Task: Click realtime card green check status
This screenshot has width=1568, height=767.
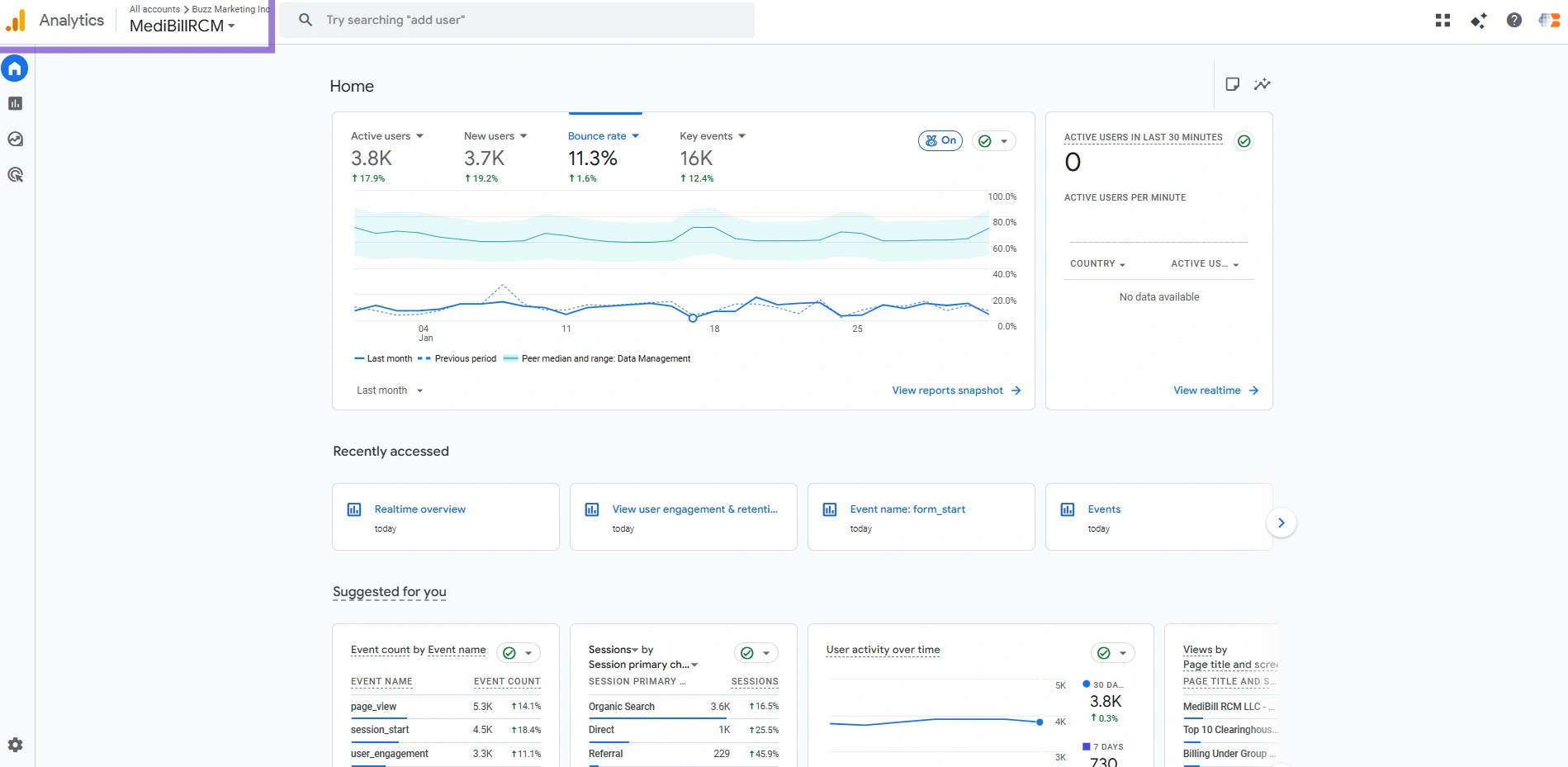Action: [1244, 141]
